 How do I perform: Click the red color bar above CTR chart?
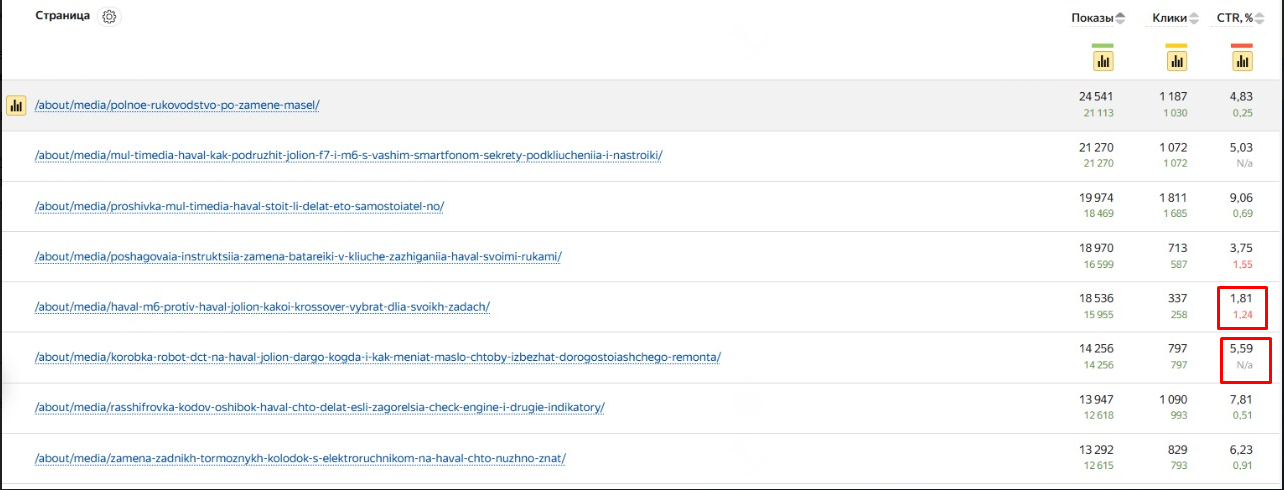click(x=1242, y=46)
